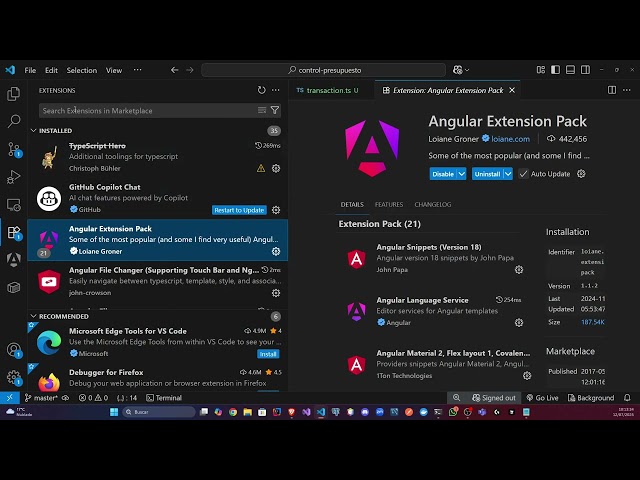Image resolution: width=640 pixels, height=480 pixels.
Task: Click control-presupuesto command center
Action: tap(324, 70)
